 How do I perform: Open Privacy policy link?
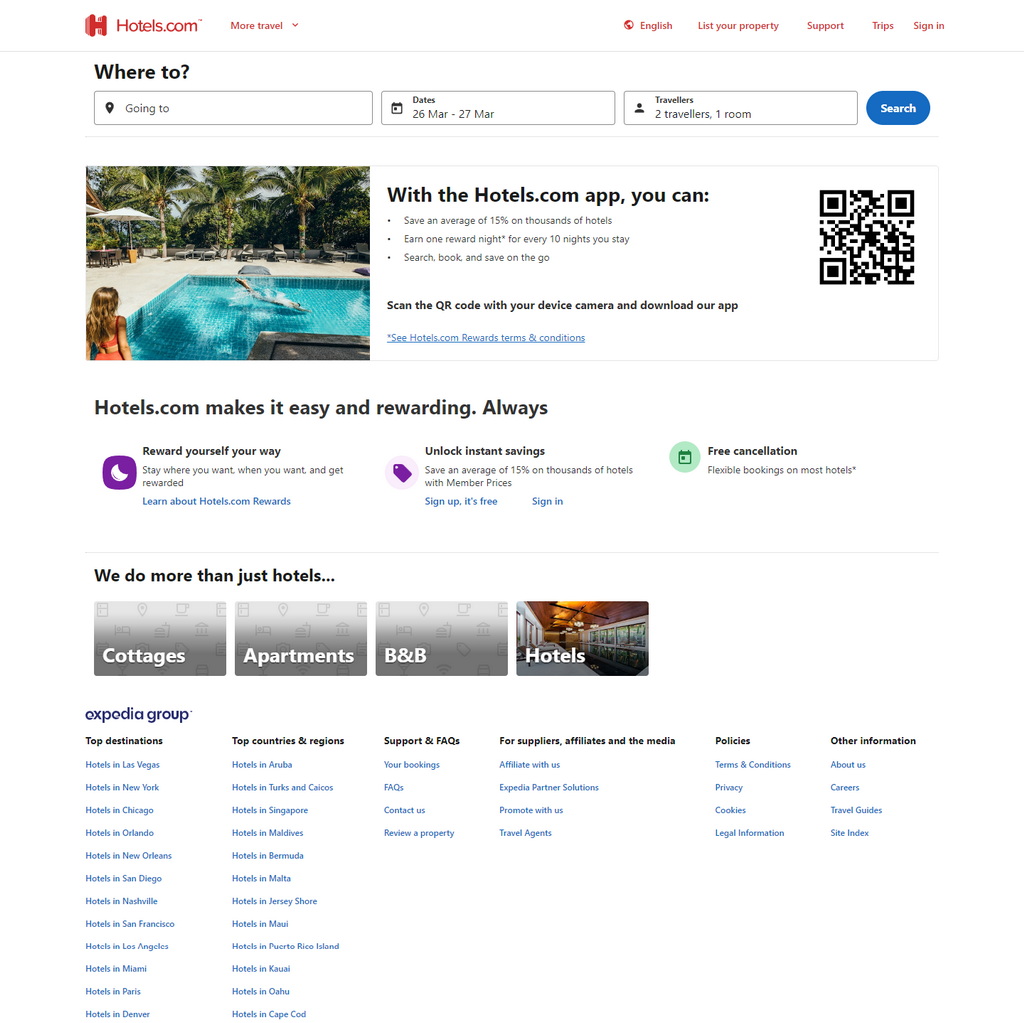pos(729,787)
